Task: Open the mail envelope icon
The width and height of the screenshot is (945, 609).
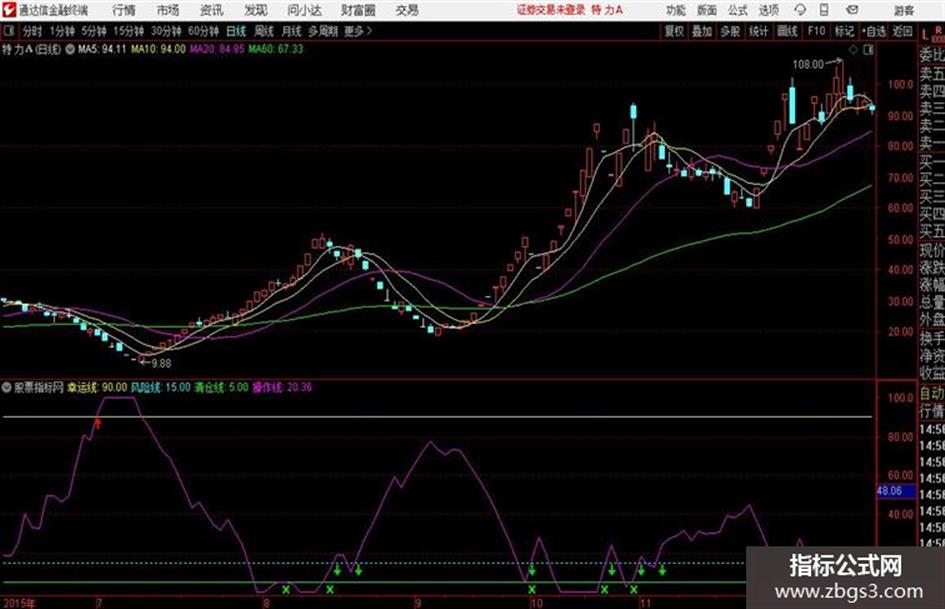Action: pos(852,10)
